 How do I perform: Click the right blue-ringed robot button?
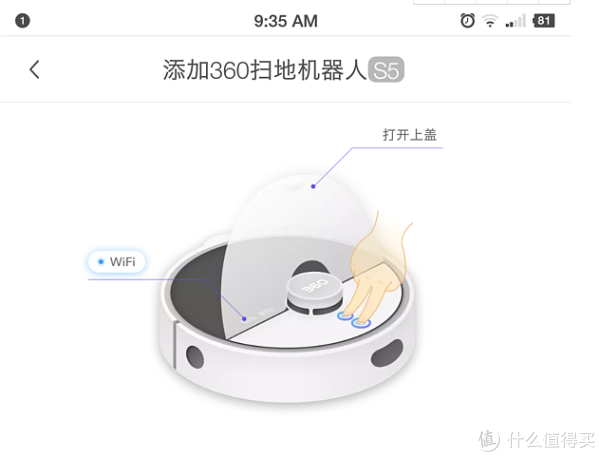(361, 323)
